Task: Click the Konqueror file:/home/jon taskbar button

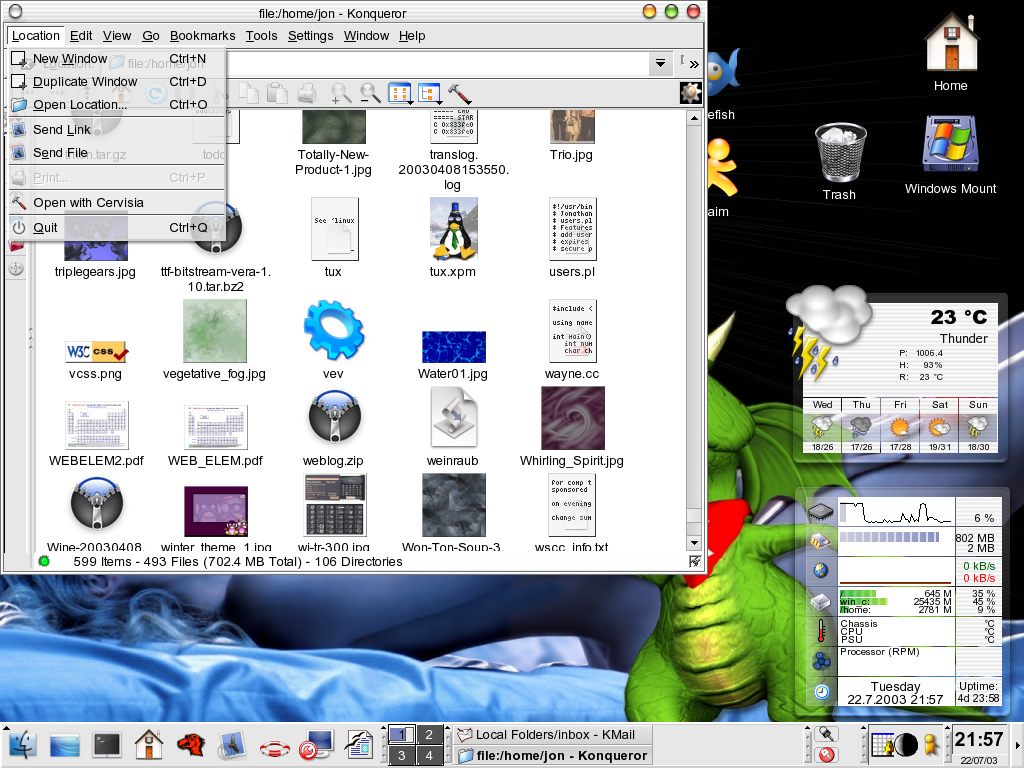Action: (552, 756)
